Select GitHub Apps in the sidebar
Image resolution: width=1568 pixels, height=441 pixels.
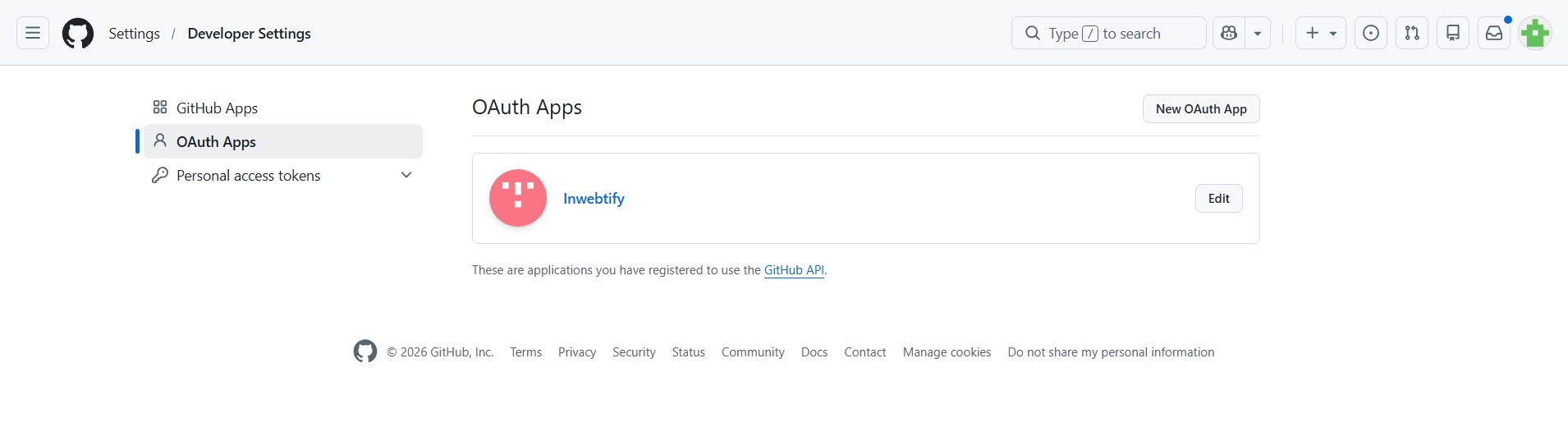point(283,108)
